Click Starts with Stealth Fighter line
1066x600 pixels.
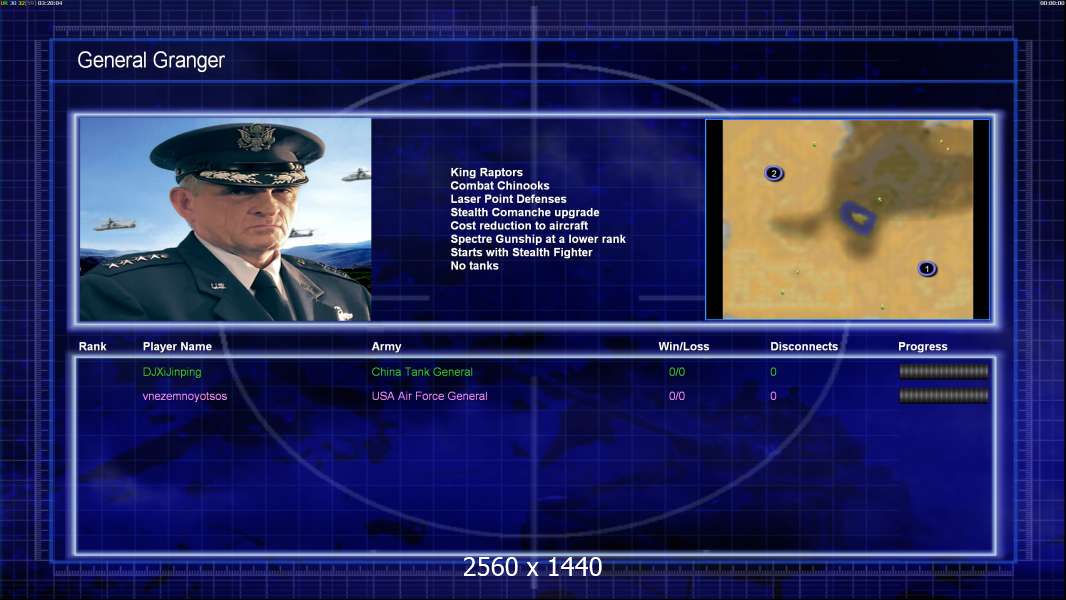click(x=521, y=252)
